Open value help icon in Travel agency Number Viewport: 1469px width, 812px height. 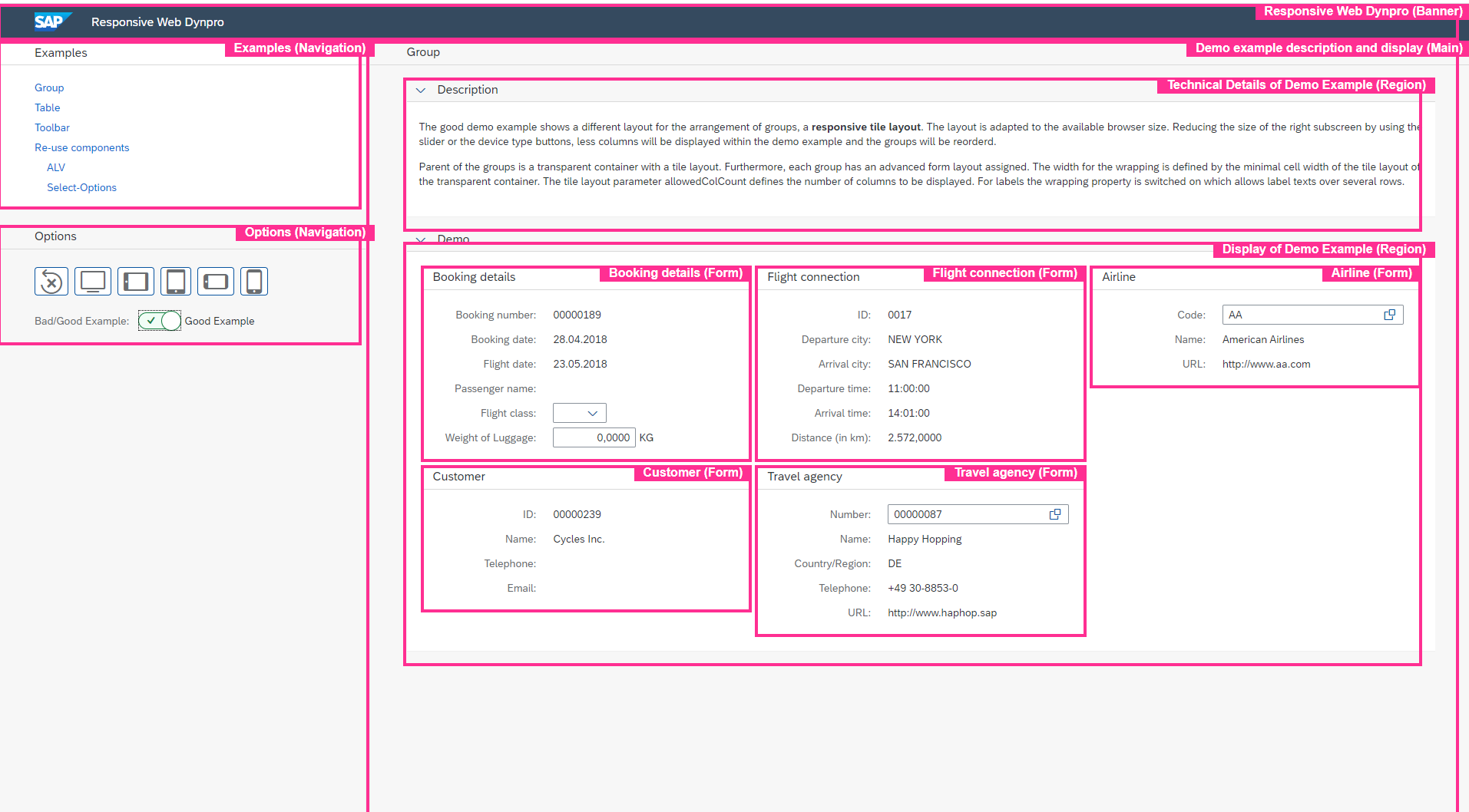[1055, 514]
